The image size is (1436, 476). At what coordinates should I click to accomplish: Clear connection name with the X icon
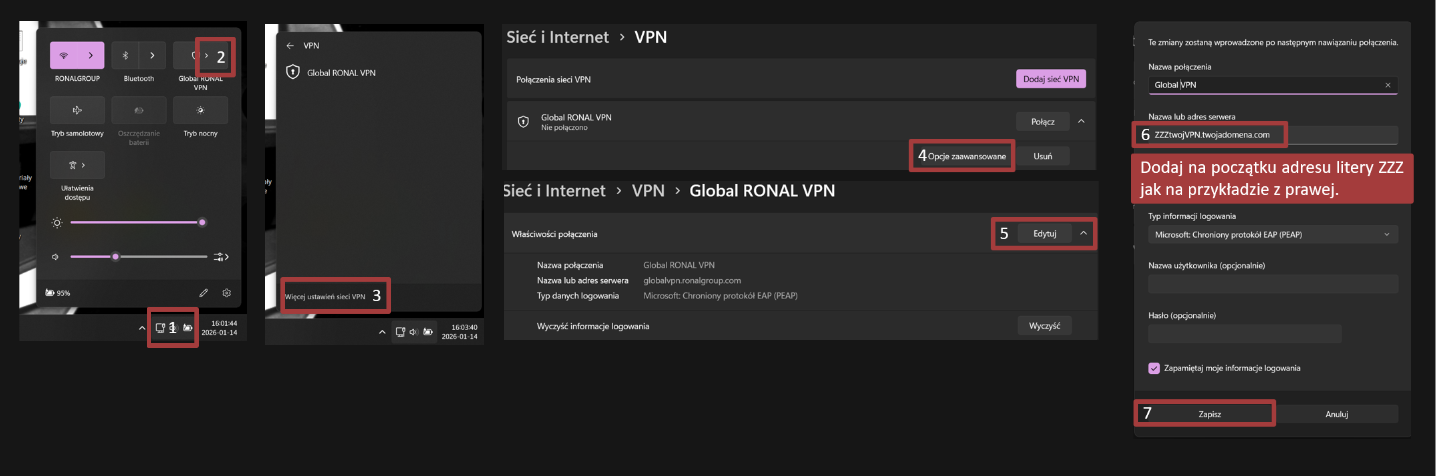(1387, 85)
